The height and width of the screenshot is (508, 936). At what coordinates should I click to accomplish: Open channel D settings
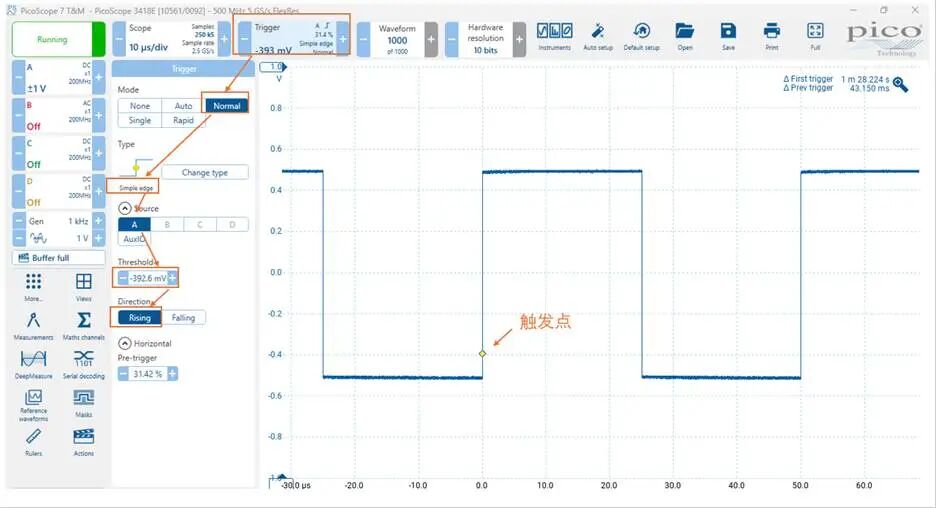click(58, 192)
